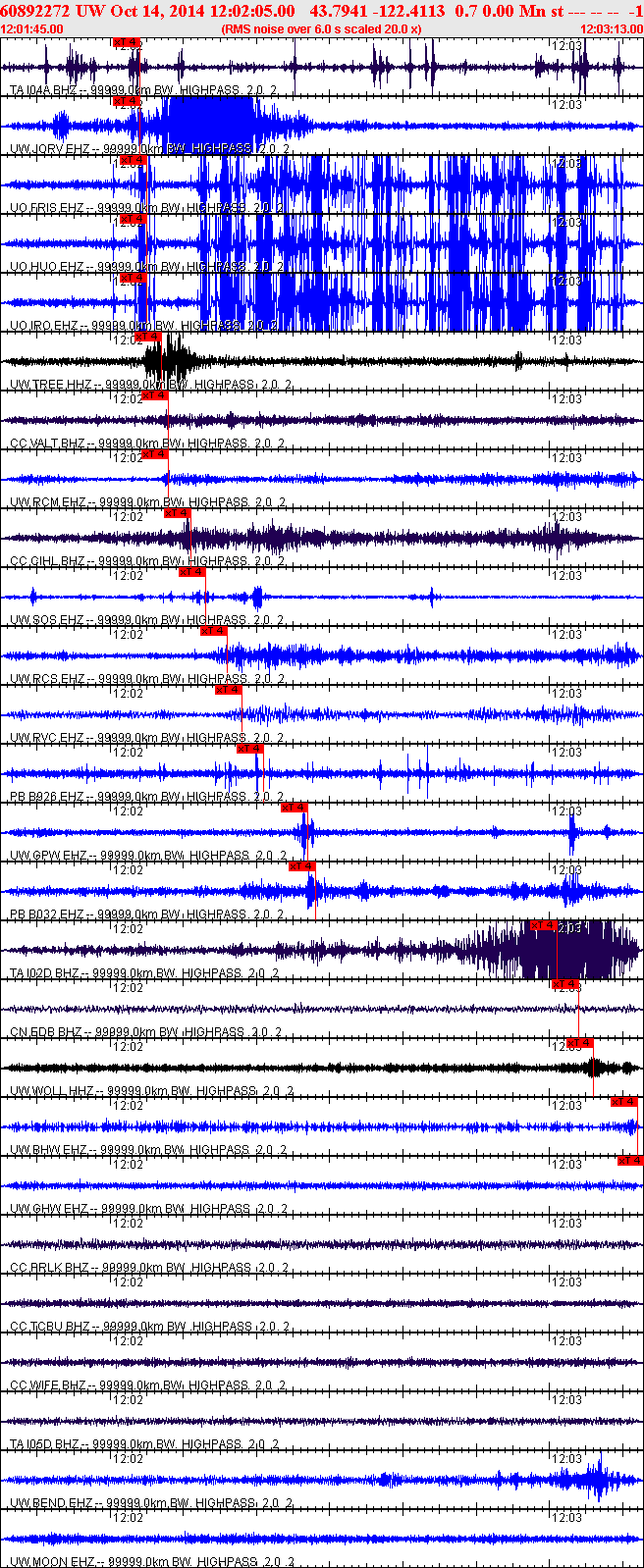This screenshot has height=1568, width=644.
Task: Select the UW TREE HHZ station label
Action: [151, 385]
